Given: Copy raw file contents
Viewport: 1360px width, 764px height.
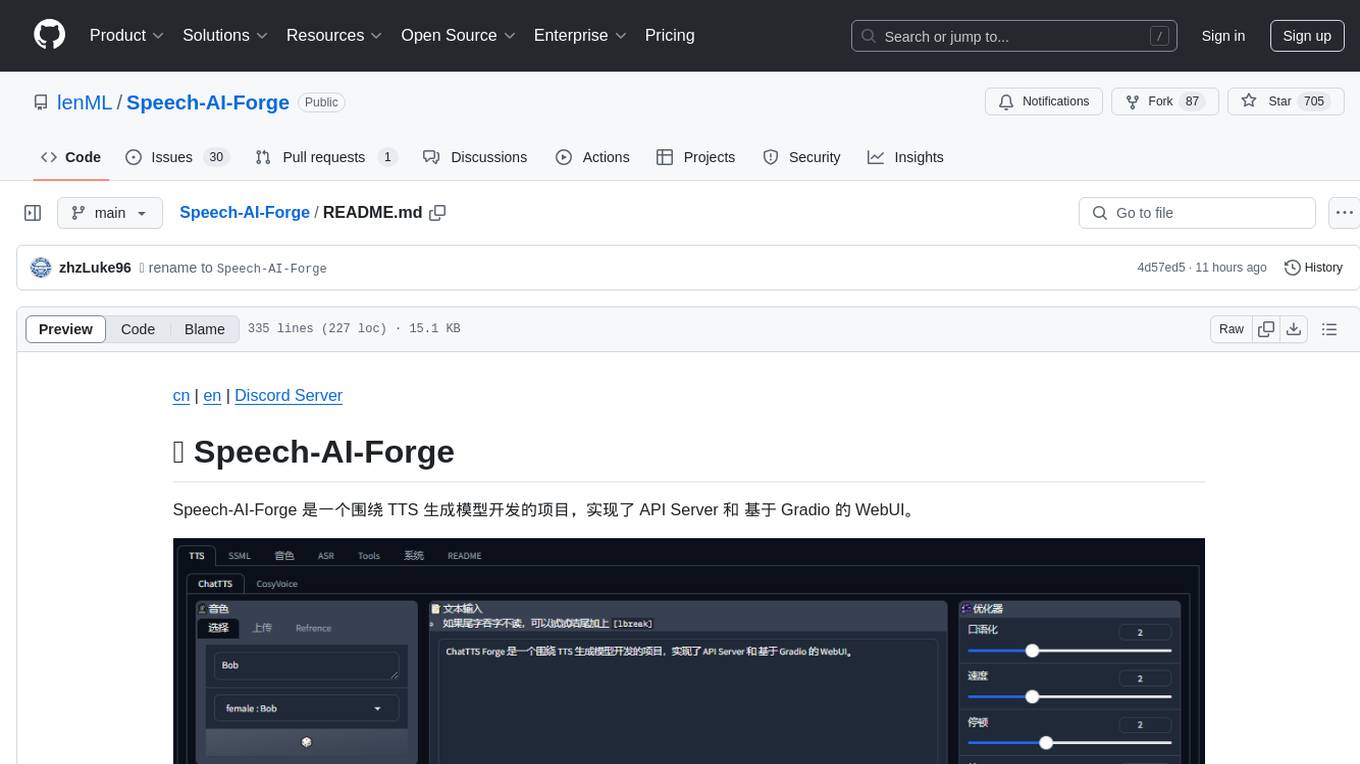Looking at the screenshot, I should (x=1266, y=329).
